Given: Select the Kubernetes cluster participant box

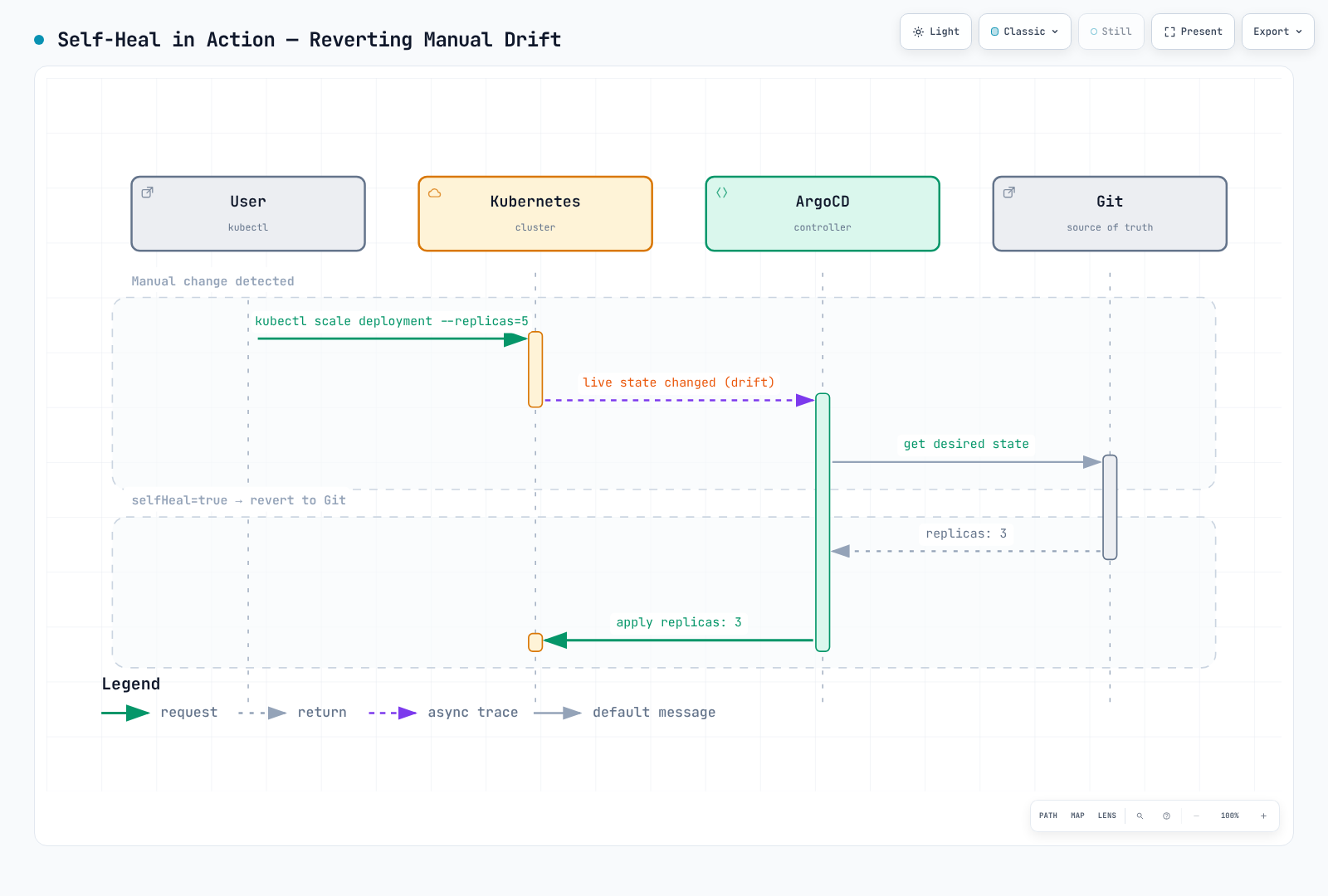Looking at the screenshot, I should (x=535, y=213).
